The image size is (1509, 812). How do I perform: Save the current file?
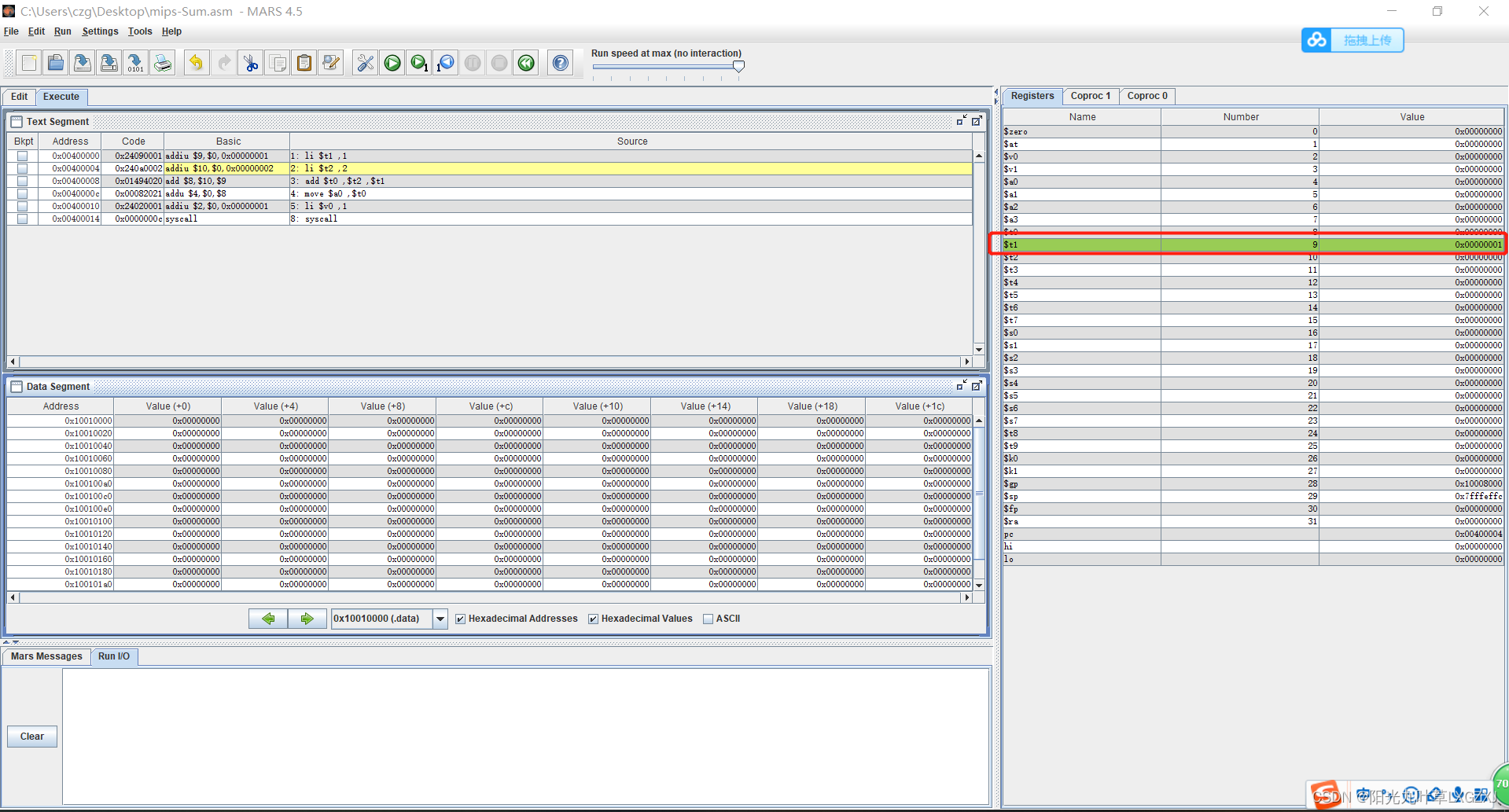tap(83, 63)
